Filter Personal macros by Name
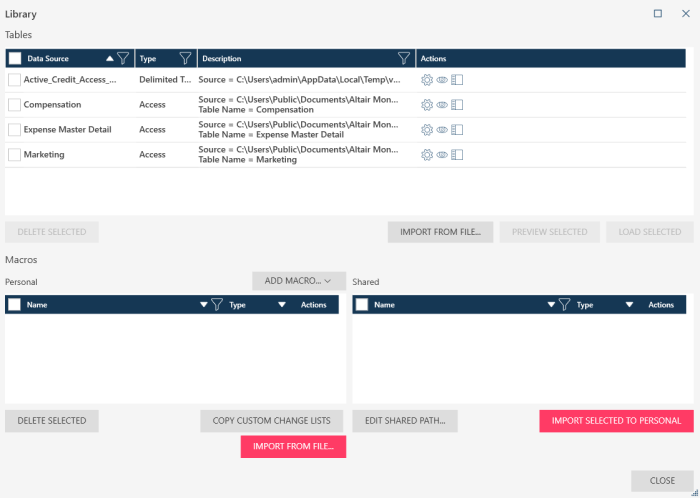The height and width of the screenshot is (498, 700). pos(217,305)
